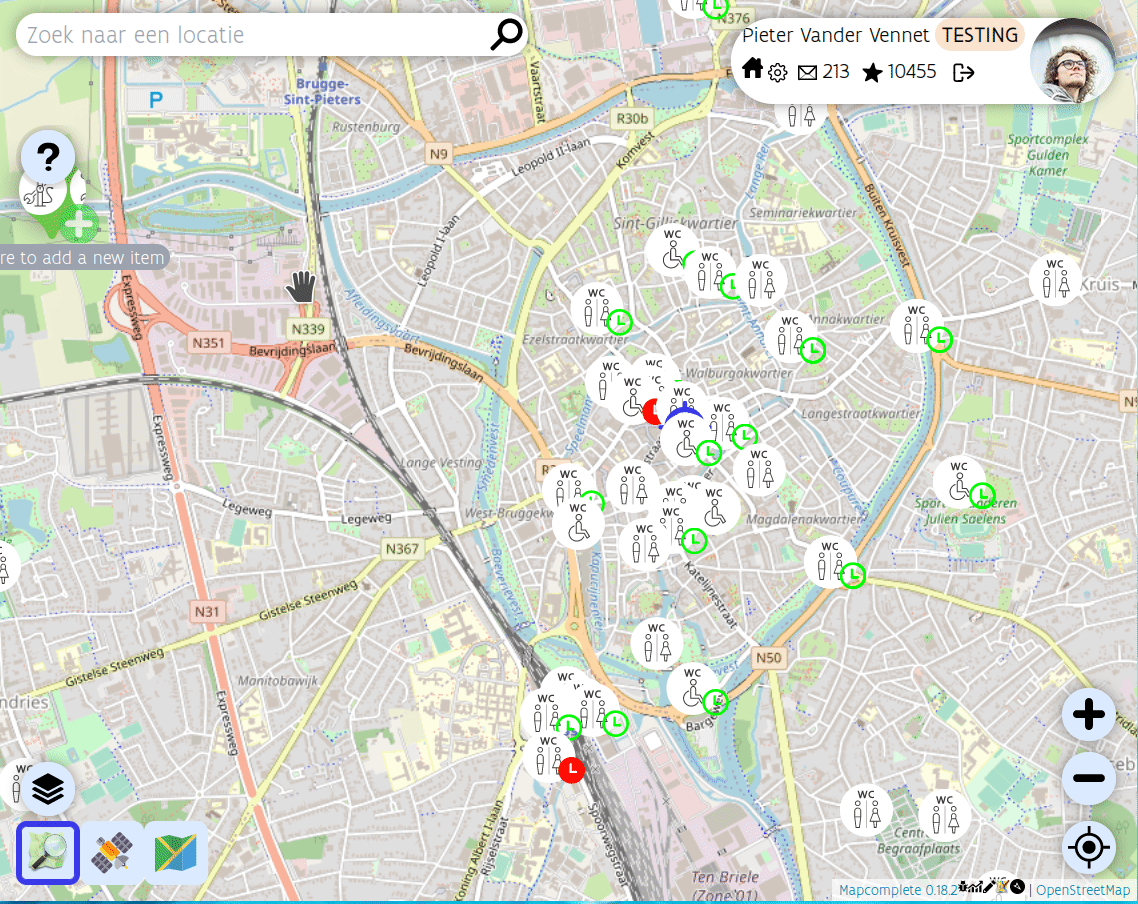The height and width of the screenshot is (904, 1138).
Task: Zoom out with the minus button
Action: (x=1088, y=778)
